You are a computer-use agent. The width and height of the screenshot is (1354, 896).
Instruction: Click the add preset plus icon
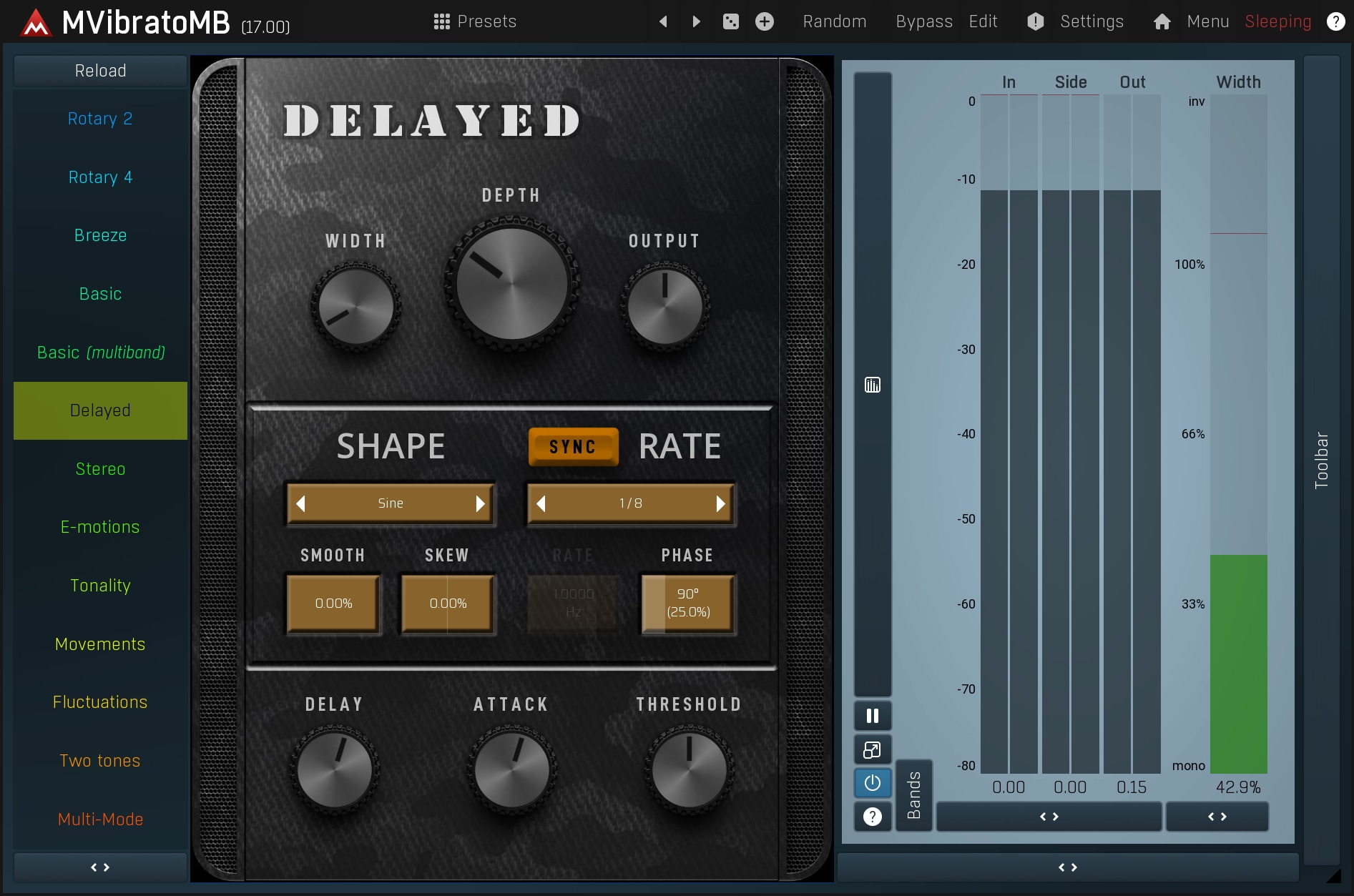[x=764, y=21]
